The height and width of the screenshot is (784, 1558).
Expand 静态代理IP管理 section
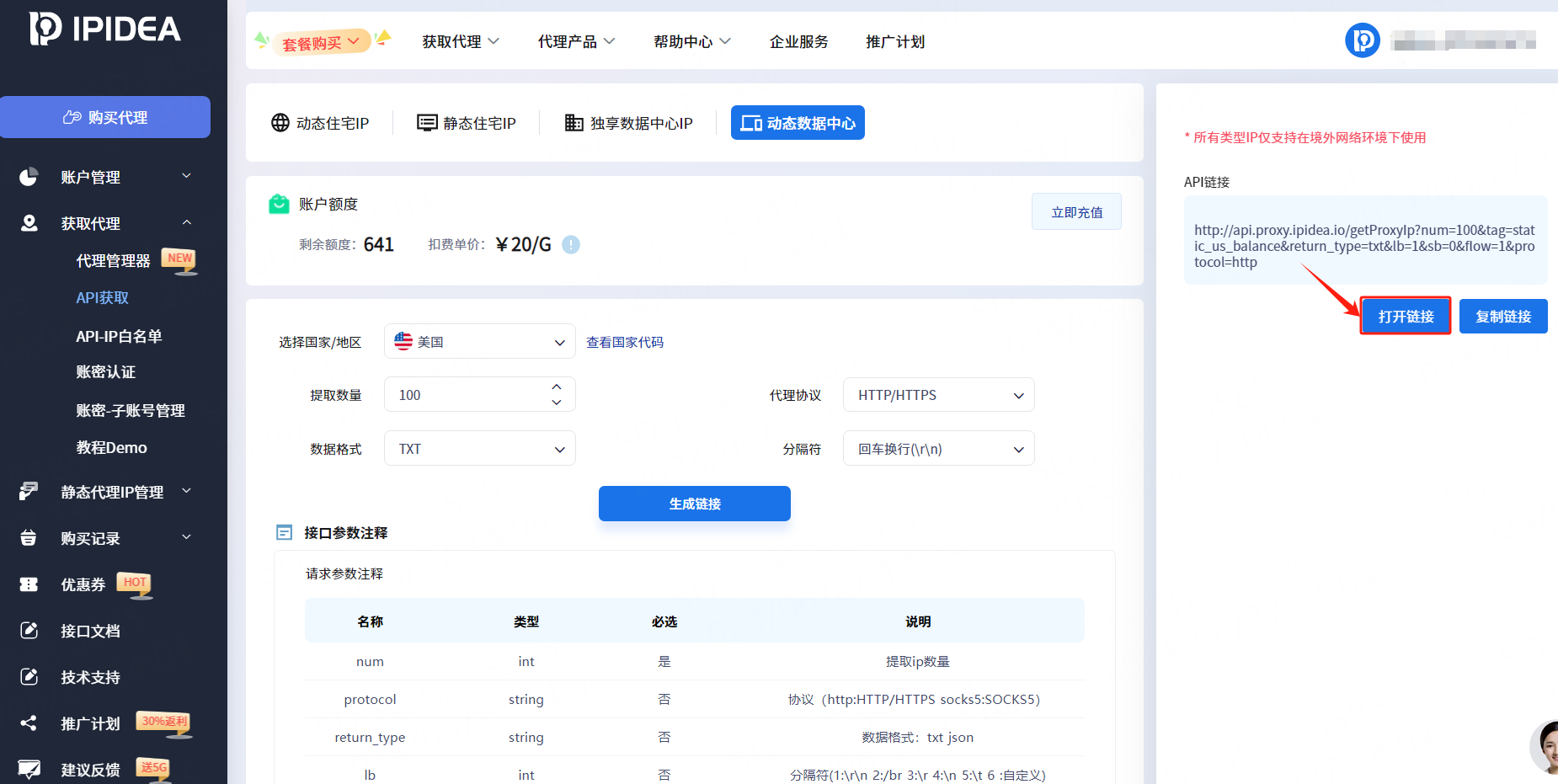point(187,491)
